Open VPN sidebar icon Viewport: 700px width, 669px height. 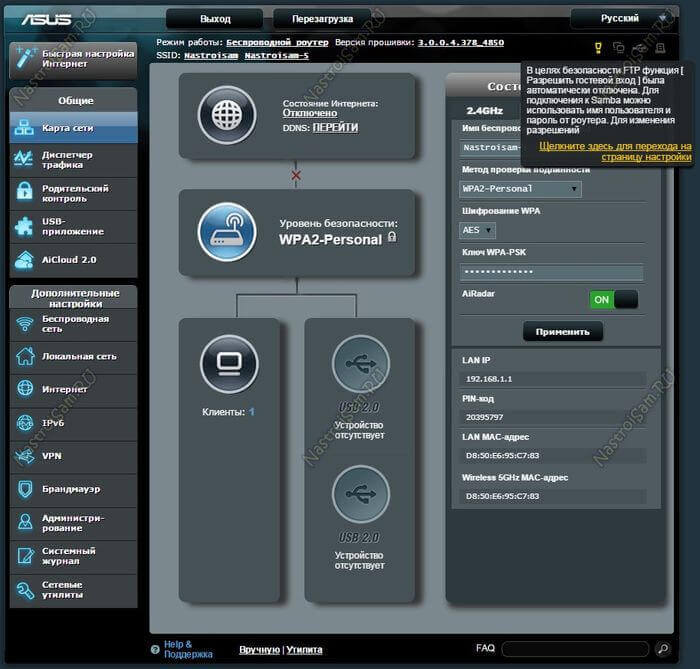[x=25, y=456]
